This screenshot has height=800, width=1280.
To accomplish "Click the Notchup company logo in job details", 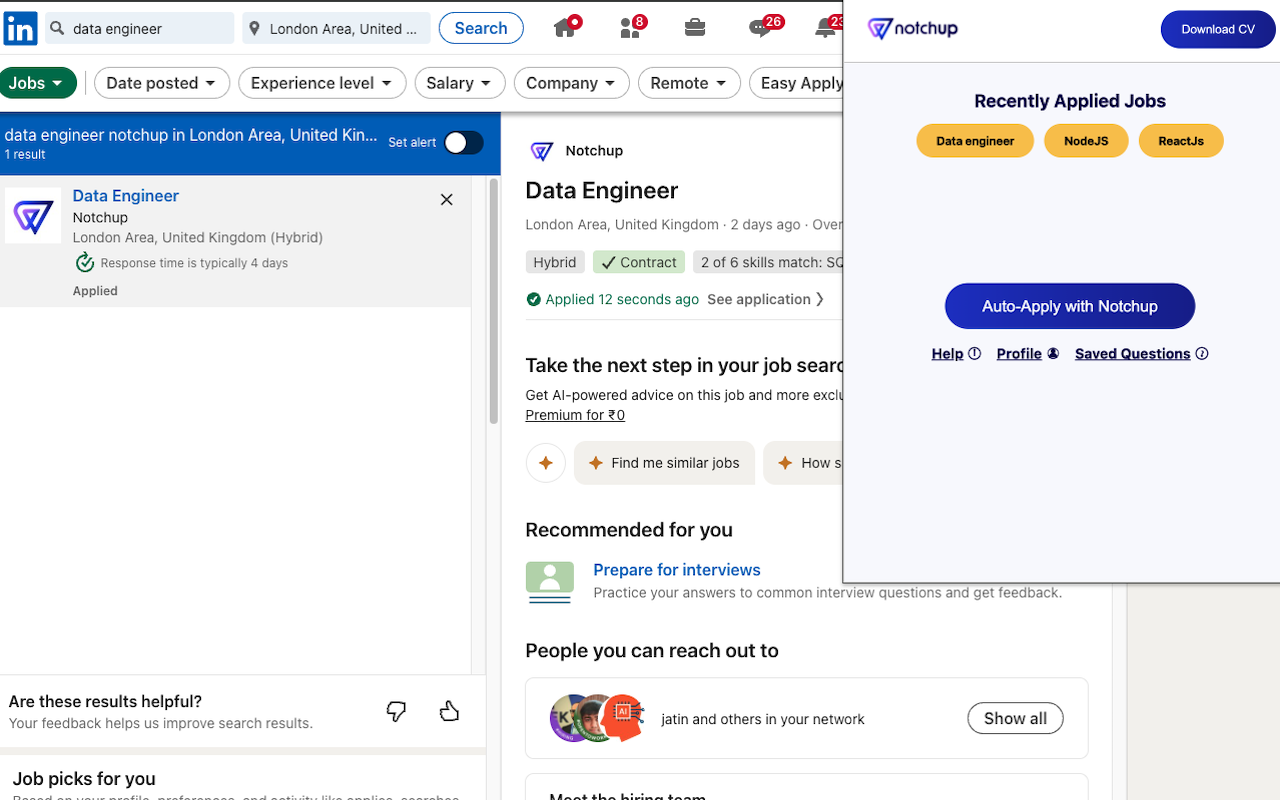I will click(x=542, y=151).
